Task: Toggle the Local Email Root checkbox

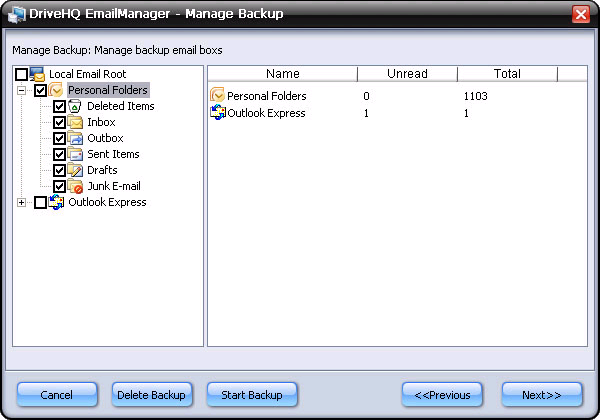Action: 22,74
